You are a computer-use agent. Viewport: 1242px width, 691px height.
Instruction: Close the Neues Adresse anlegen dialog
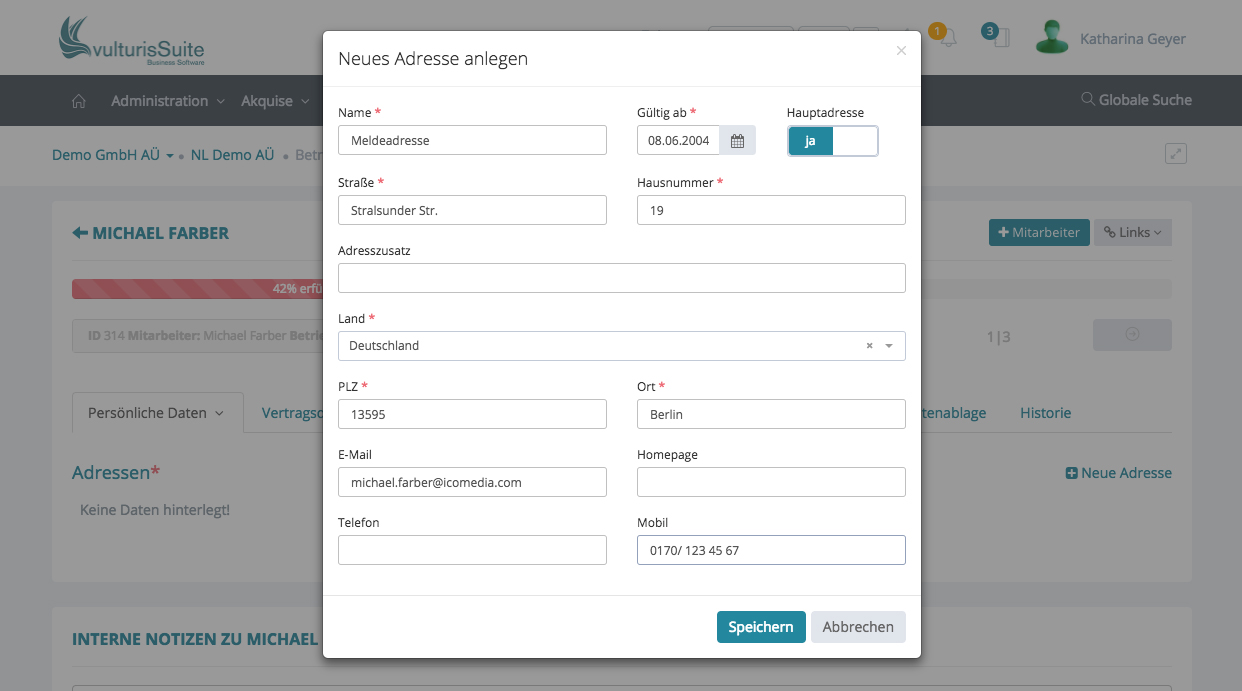[901, 51]
